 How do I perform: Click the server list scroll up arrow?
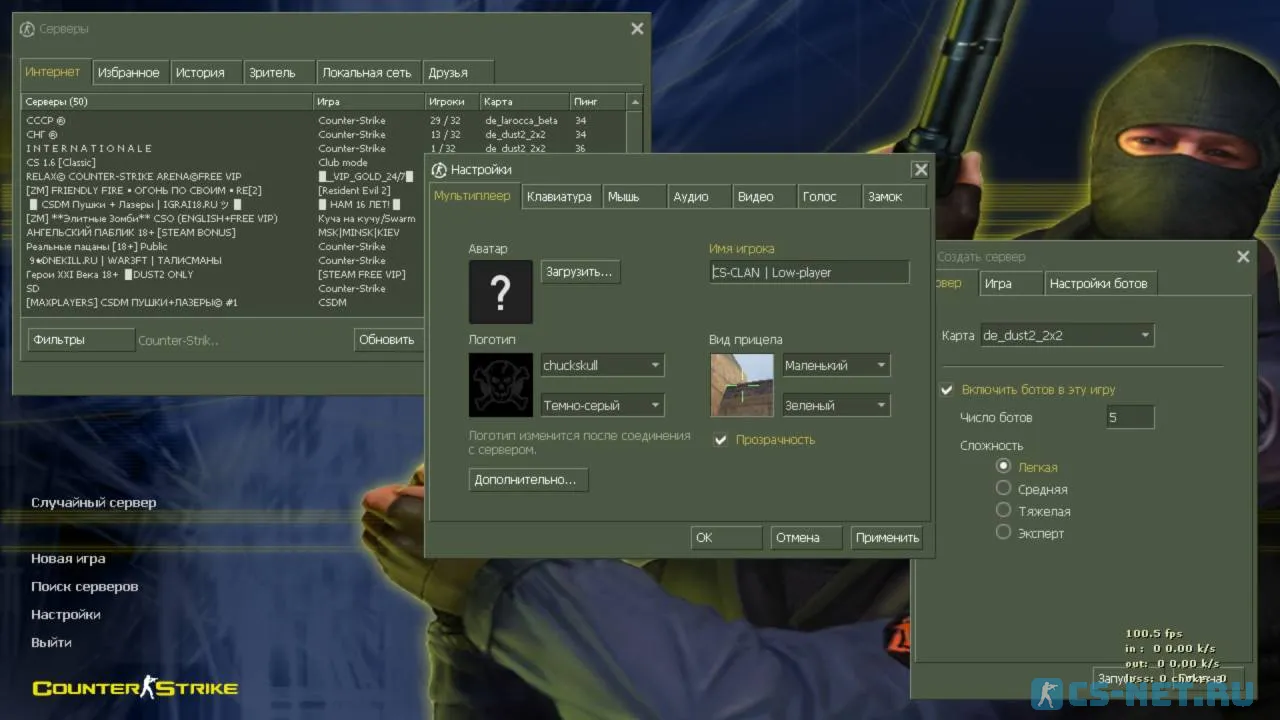tap(635, 102)
